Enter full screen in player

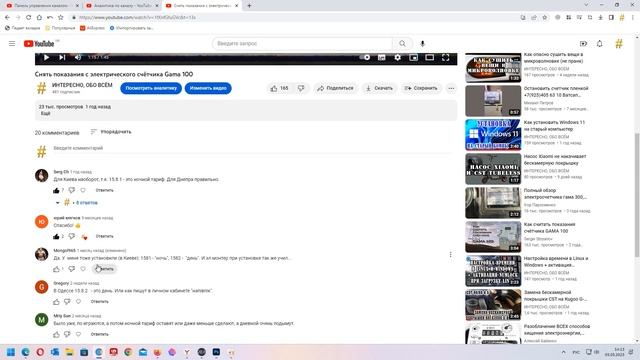445,58
